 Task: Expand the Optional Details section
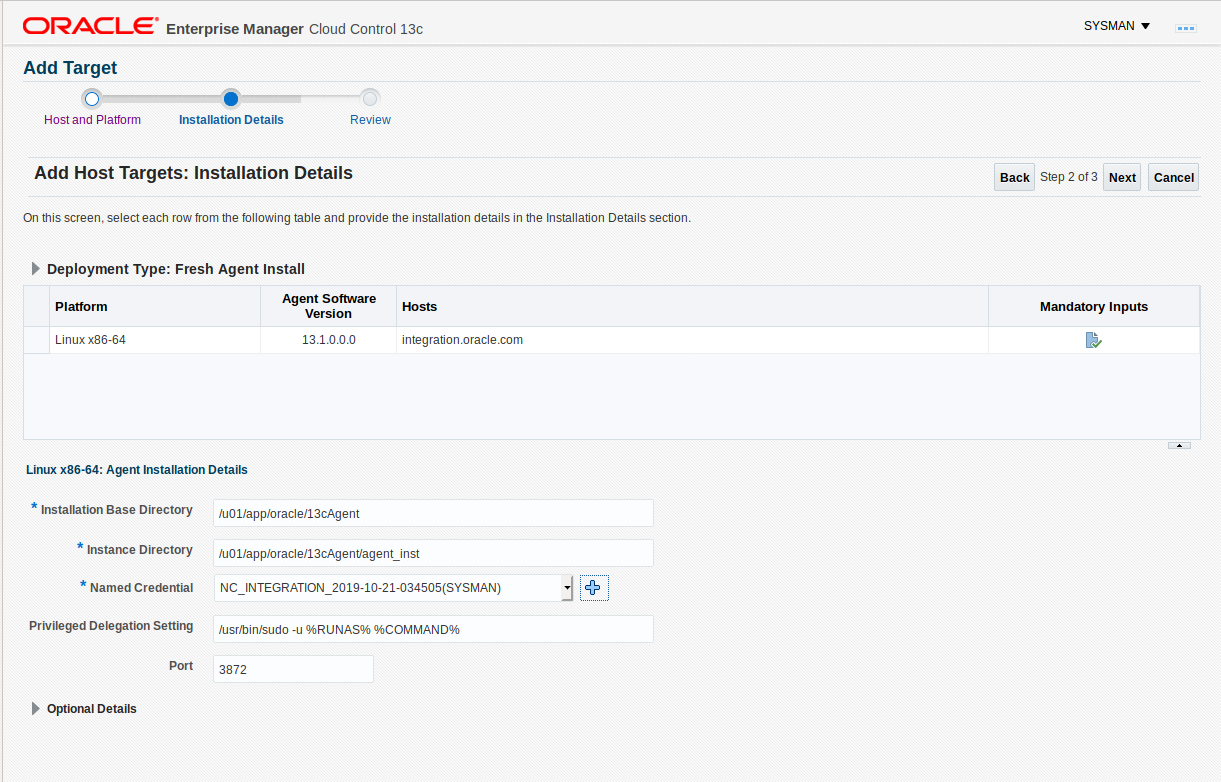[x=37, y=709]
